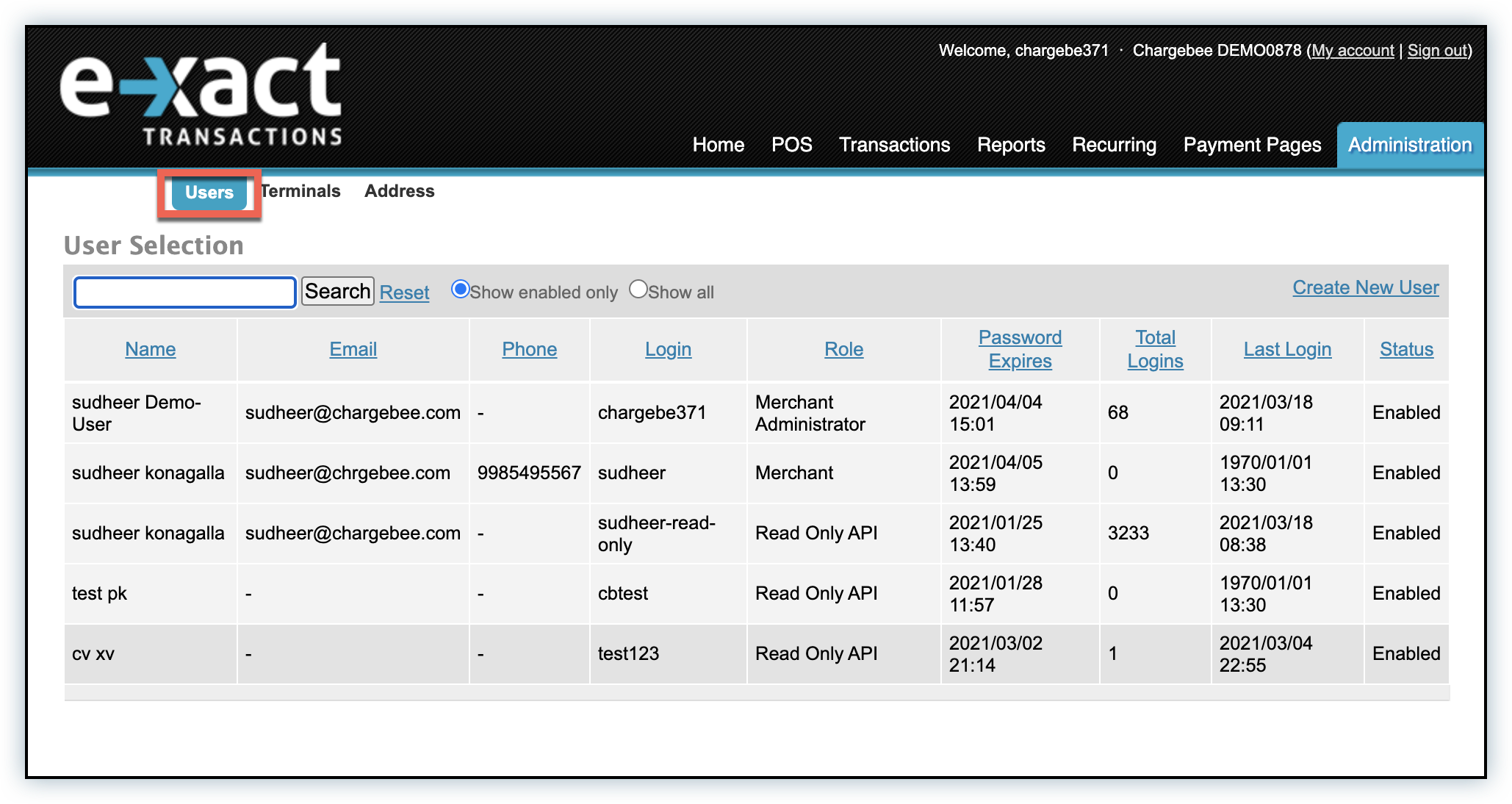Viewport: 1512px width, 804px height.
Task: Sort table by Name column header
Action: (x=150, y=349)
